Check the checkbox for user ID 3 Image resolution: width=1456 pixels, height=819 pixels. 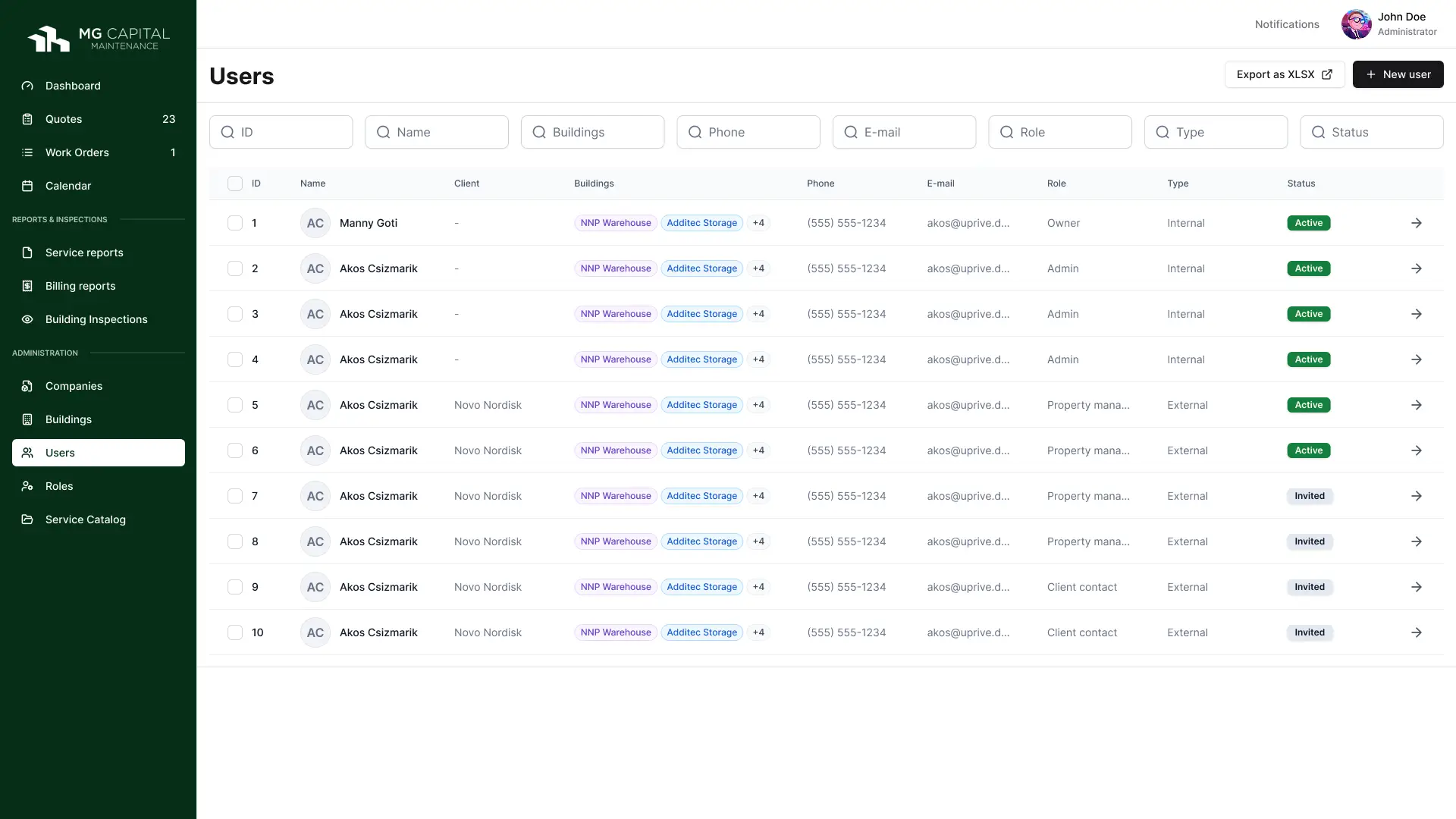click(235, 314)
